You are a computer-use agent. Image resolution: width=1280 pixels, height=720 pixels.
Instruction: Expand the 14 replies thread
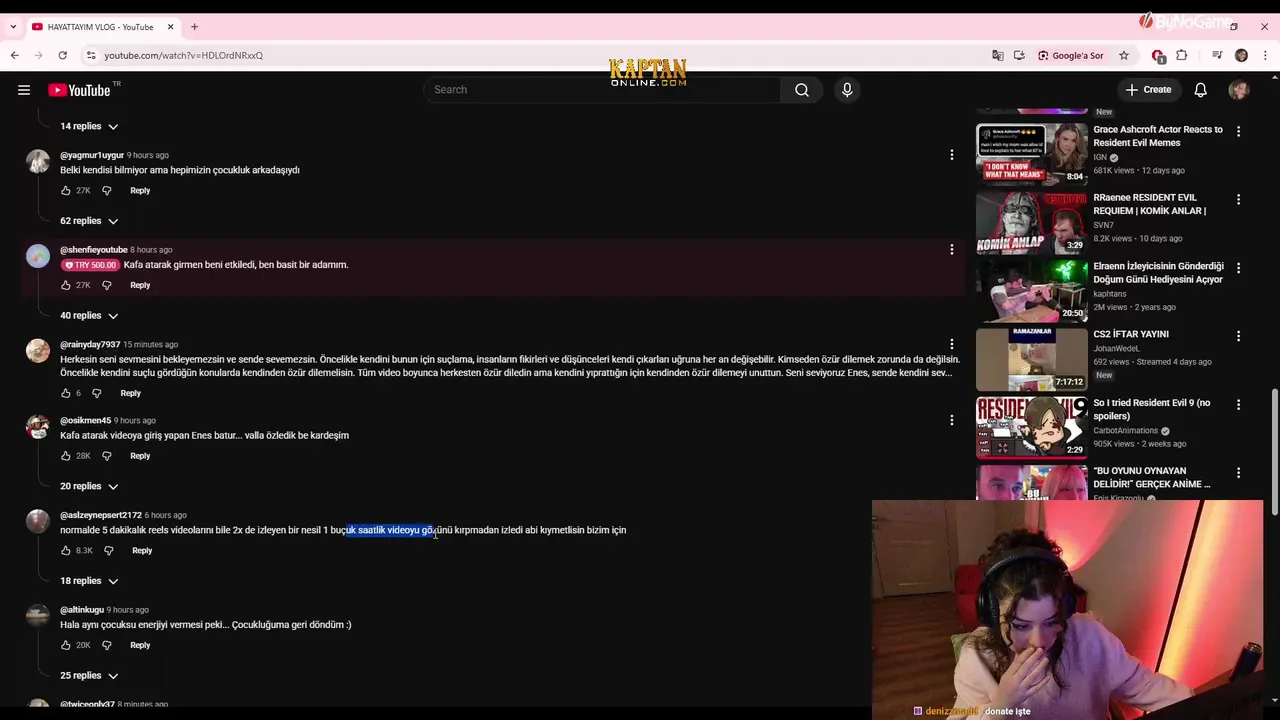89,126
